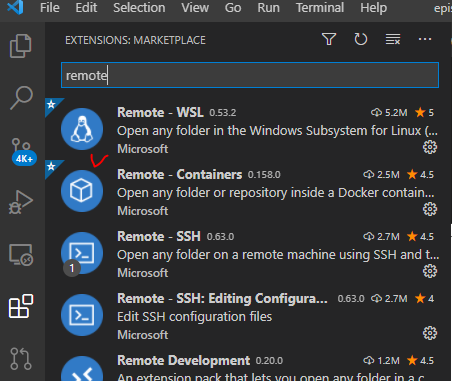The height and width of the screenshot is (381, 452).
Task: Click Microsoft publisher under Remote - SSH
Action: click(143, 273)
